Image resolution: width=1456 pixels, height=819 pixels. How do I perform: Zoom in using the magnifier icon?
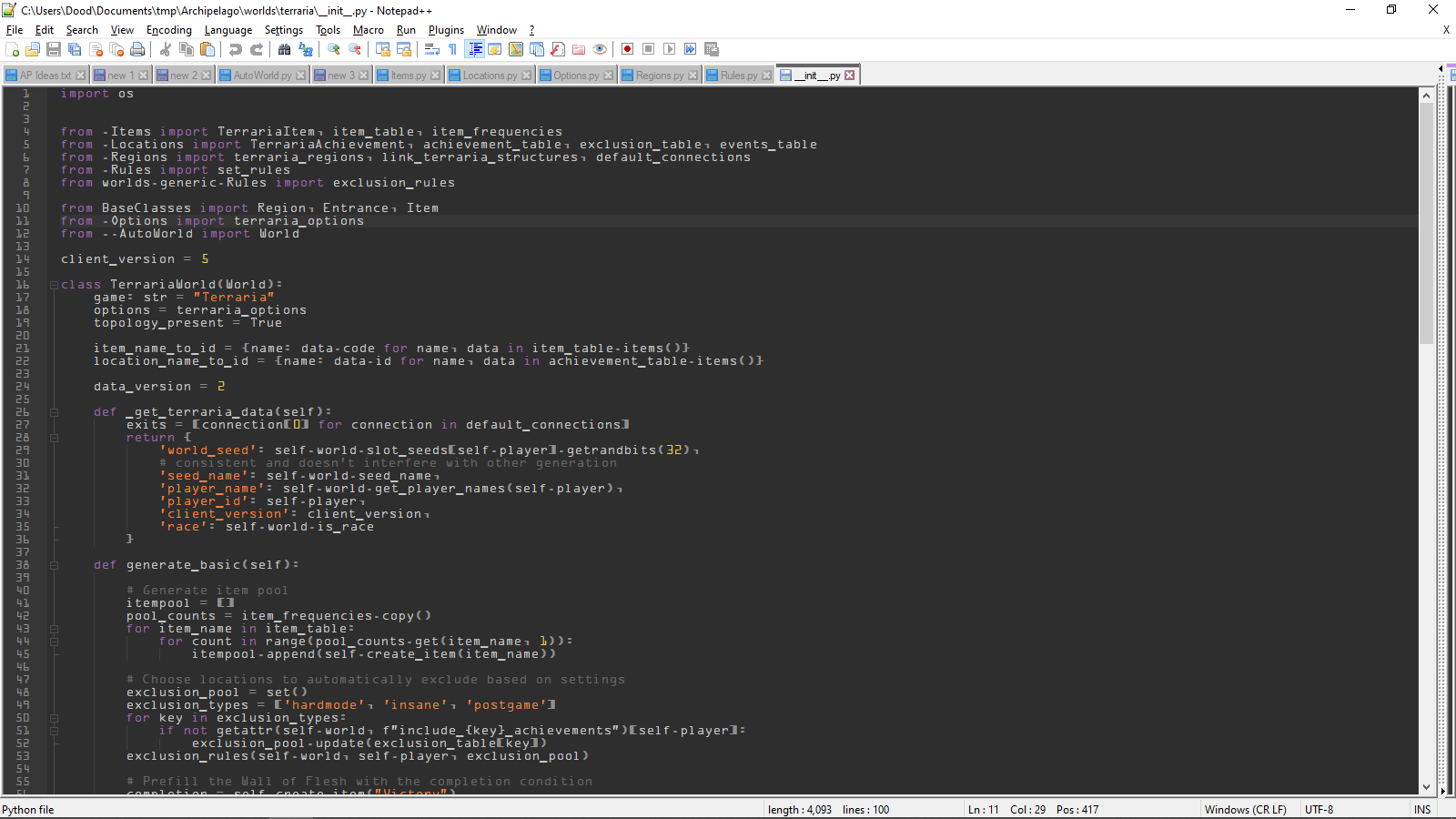(332, 49)
